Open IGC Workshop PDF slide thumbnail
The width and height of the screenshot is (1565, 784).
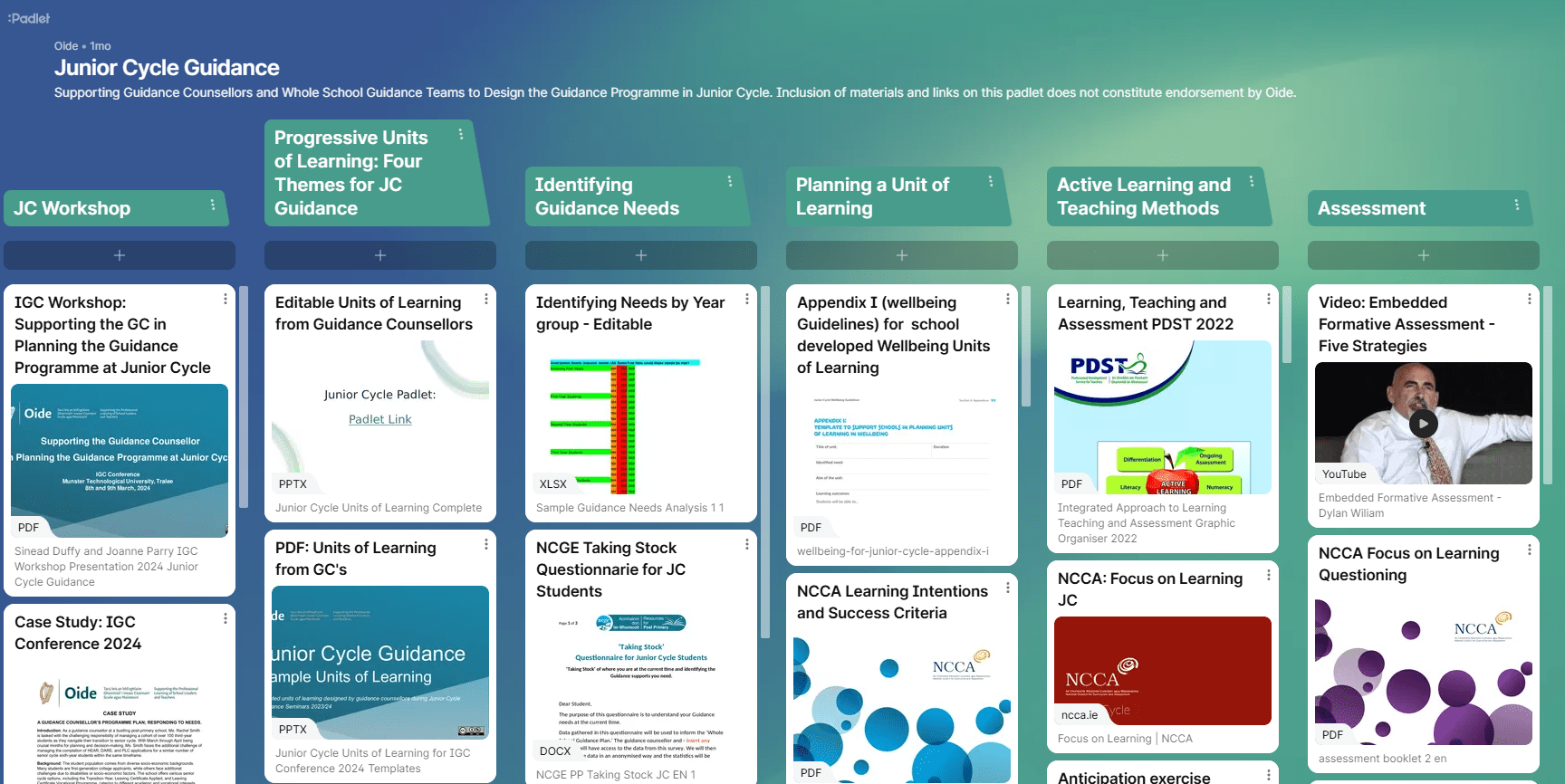click(x=120, y=461)
